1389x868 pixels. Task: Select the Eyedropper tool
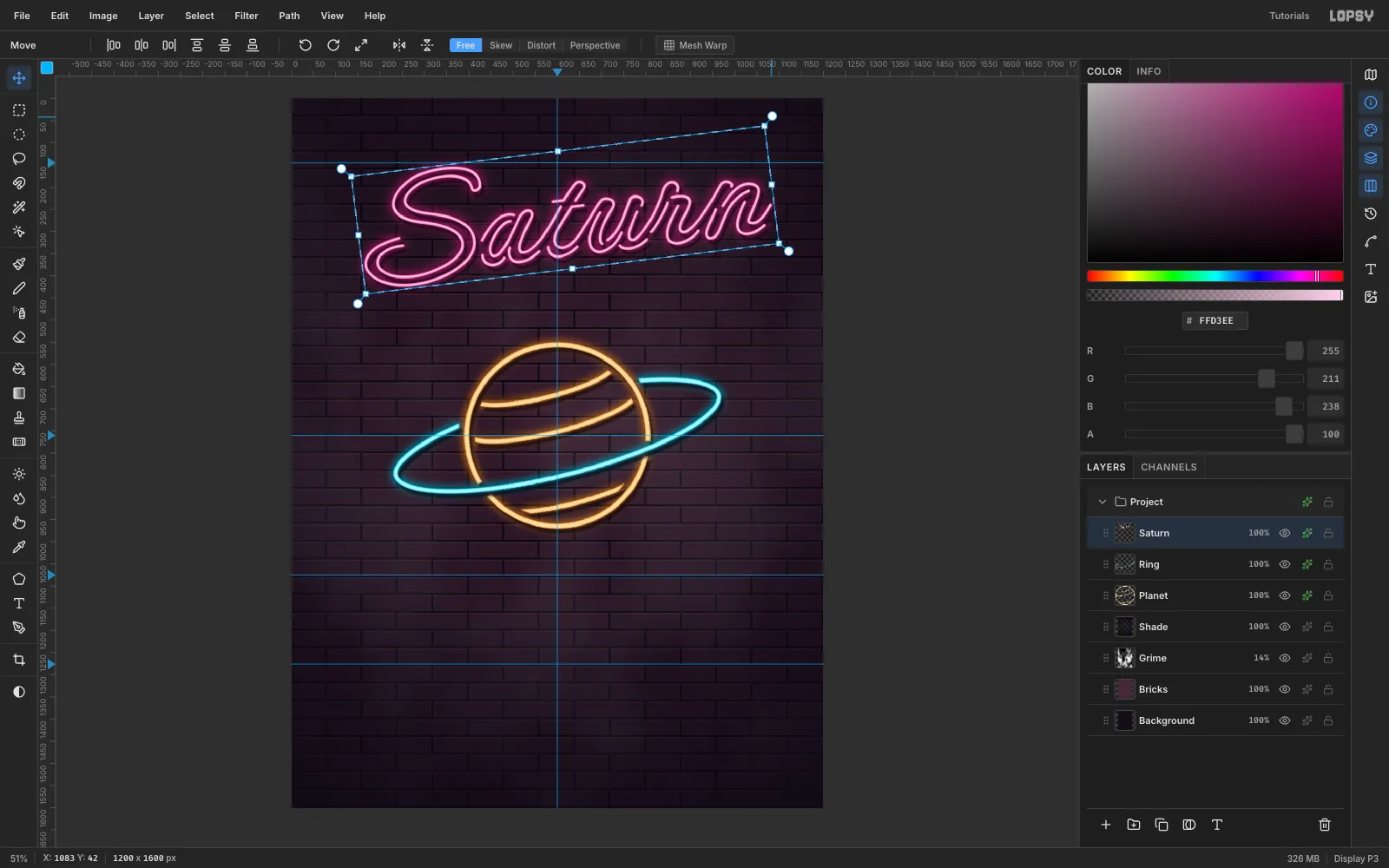(19, 547)
